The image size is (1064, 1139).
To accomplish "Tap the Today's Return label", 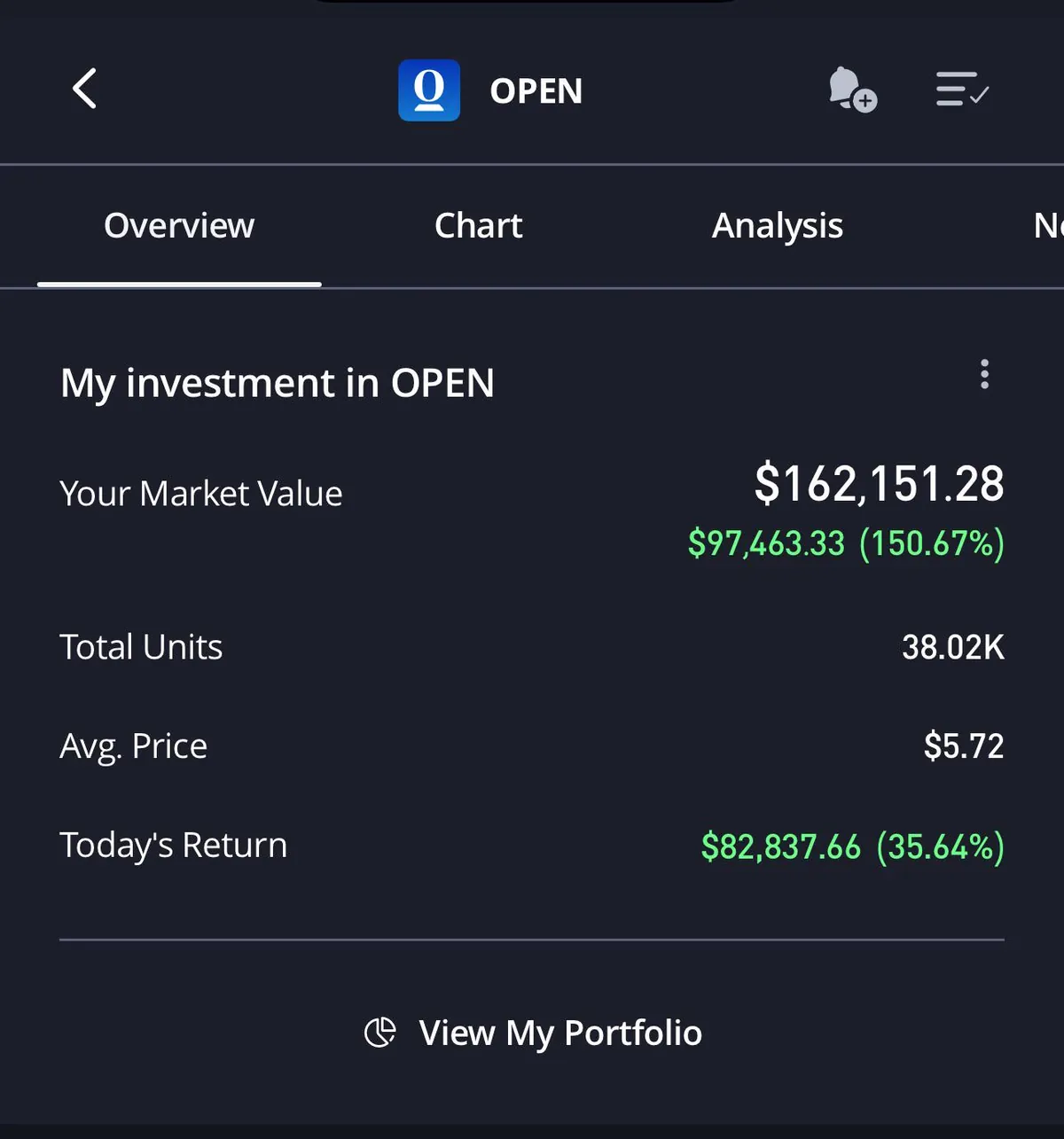I will (174, 846).
